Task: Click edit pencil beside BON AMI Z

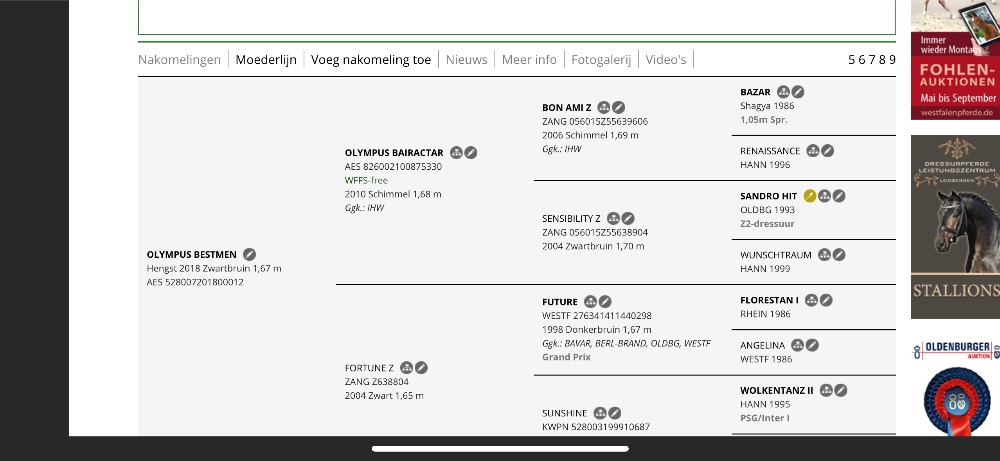Action: click(x=619, y=107)
